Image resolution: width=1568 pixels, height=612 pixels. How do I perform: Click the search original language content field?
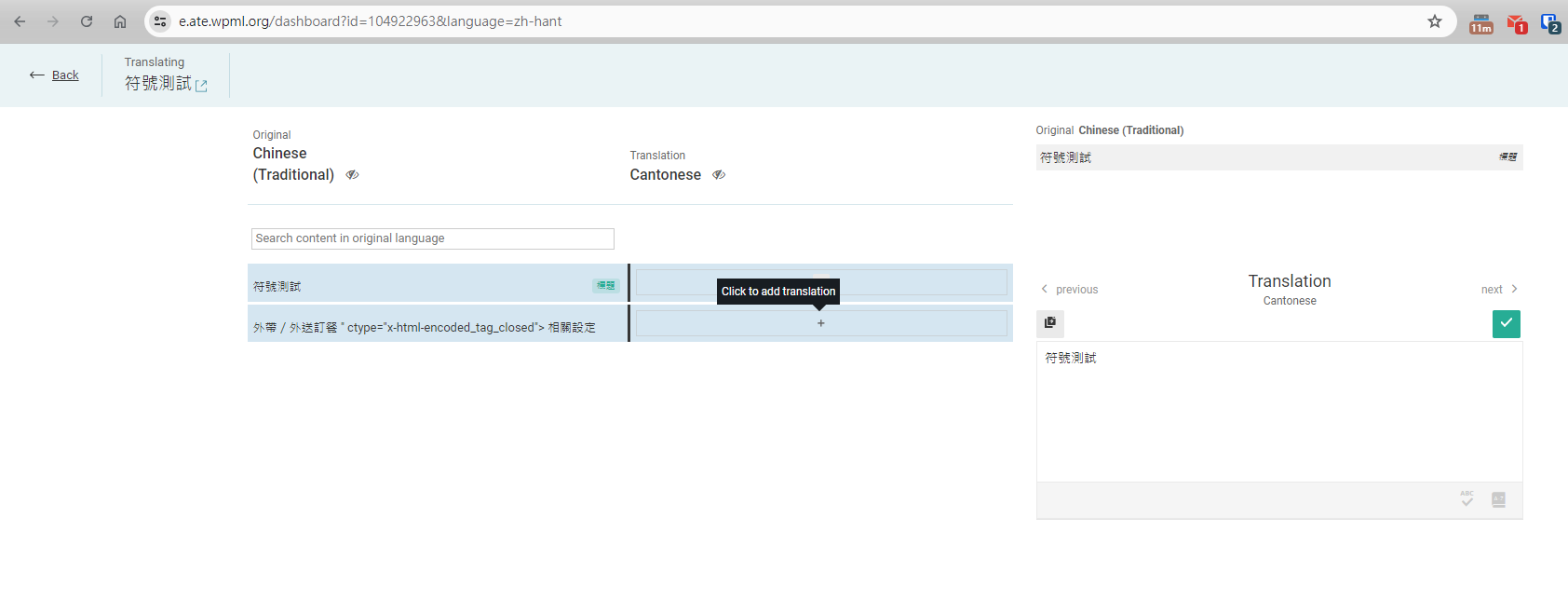coord(433,238)
